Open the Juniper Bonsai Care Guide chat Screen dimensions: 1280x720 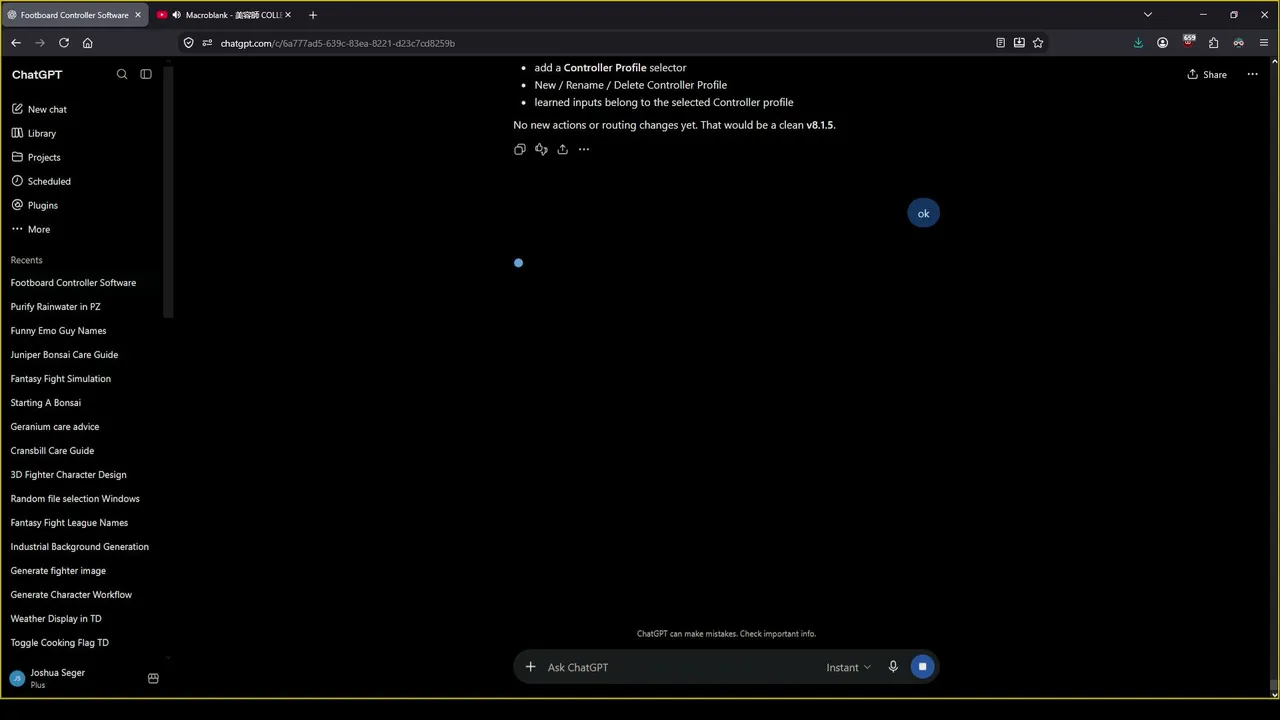coord(65,355)
